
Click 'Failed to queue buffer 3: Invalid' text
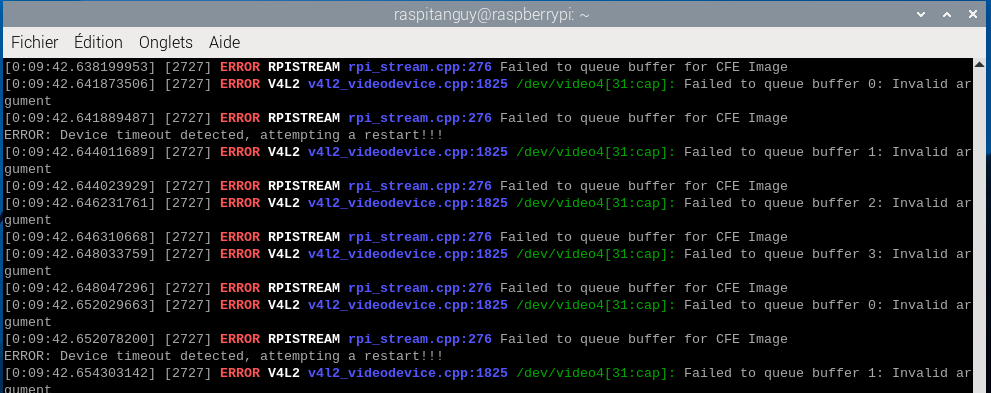817,254
